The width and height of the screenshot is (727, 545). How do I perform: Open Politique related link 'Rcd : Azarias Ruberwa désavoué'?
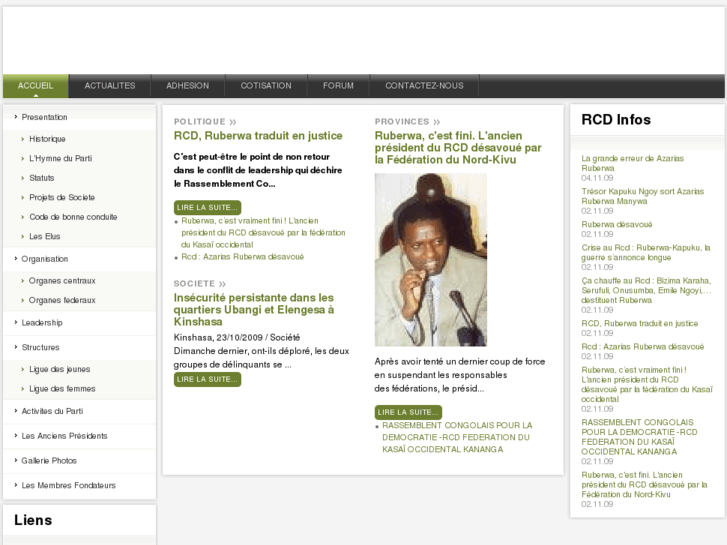coord(242,256)
